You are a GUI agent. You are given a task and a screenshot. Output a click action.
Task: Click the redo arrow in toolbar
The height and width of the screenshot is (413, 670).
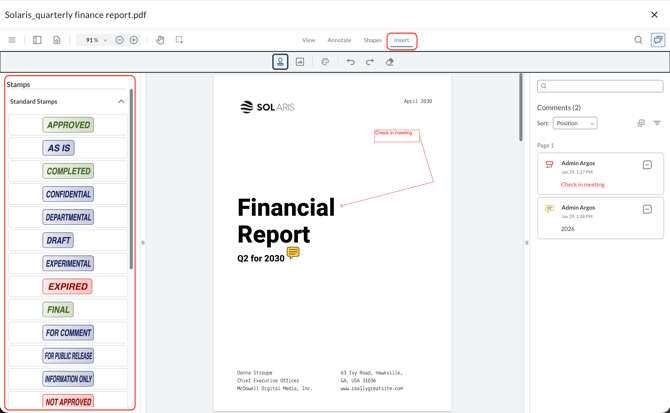(x=370, y=62)
